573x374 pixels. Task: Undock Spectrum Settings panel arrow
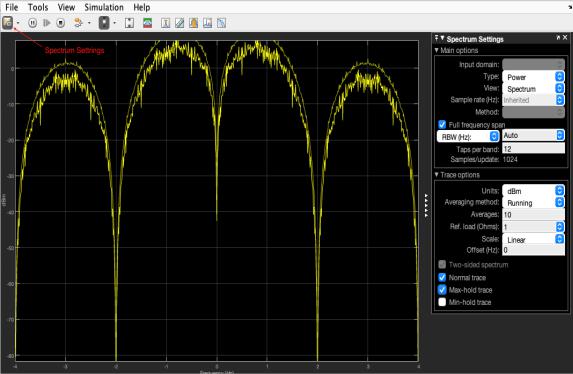point(558,38)
